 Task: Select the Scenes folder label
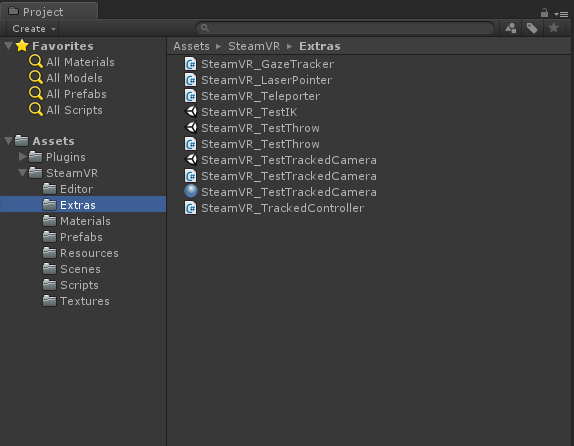click(x=80, y=269)
